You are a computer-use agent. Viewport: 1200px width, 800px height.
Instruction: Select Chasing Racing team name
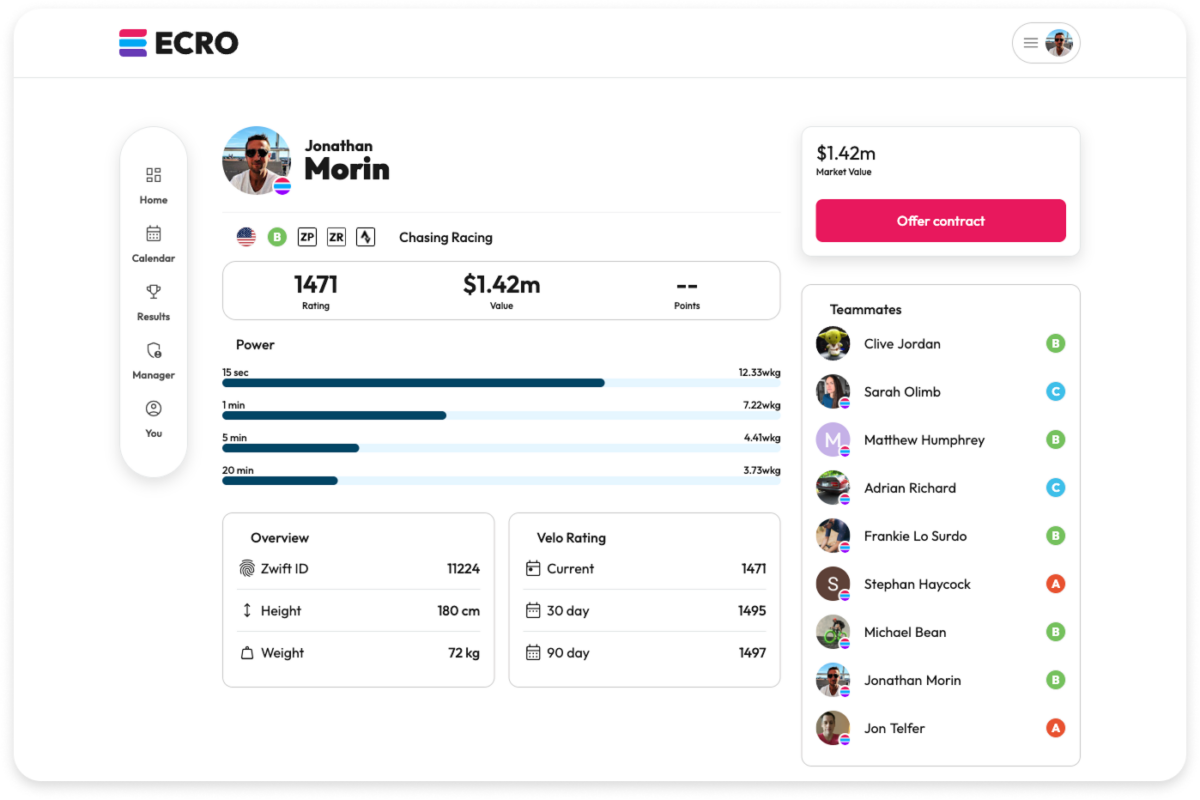(445, 237)
